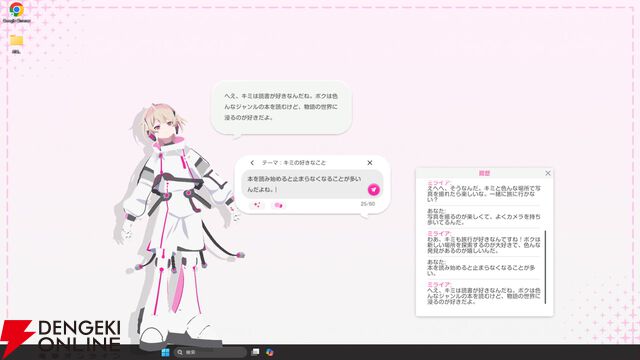
Task: Click the first ミライア reply about taking photos
Action: pyautogui.click(x=484, y=191)
